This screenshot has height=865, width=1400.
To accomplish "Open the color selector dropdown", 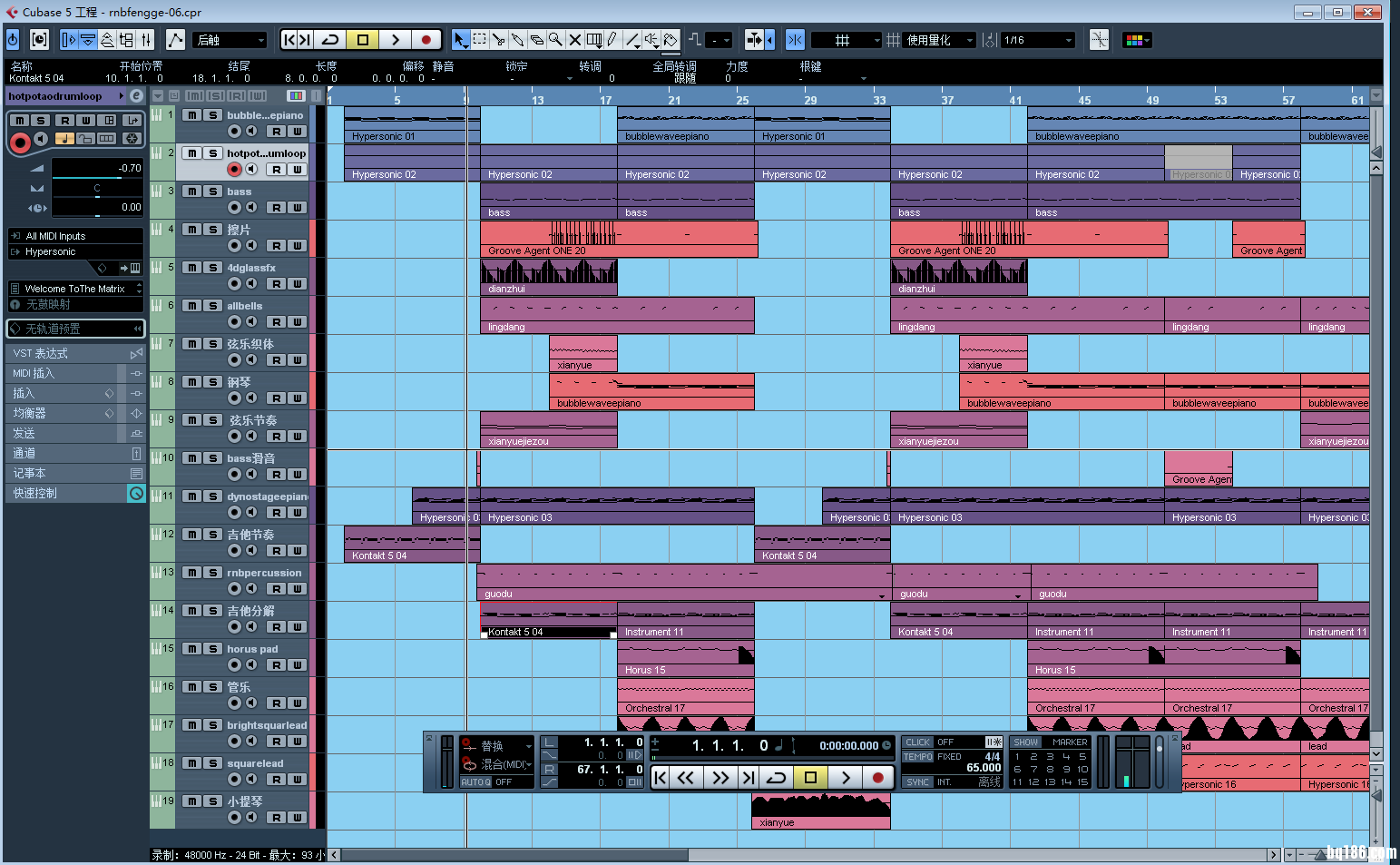I will pyautogui.click(x=1137, y=40).
